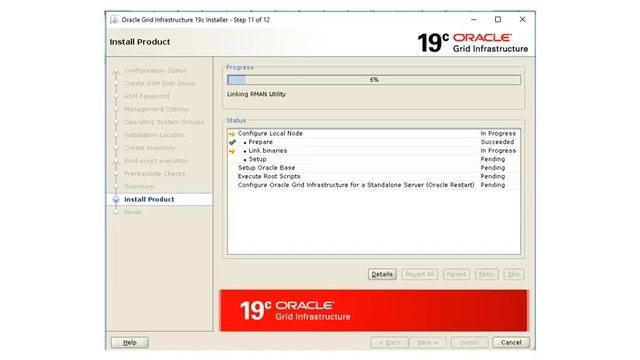
Task: Click the Revert button
Action: pos(456,275)
